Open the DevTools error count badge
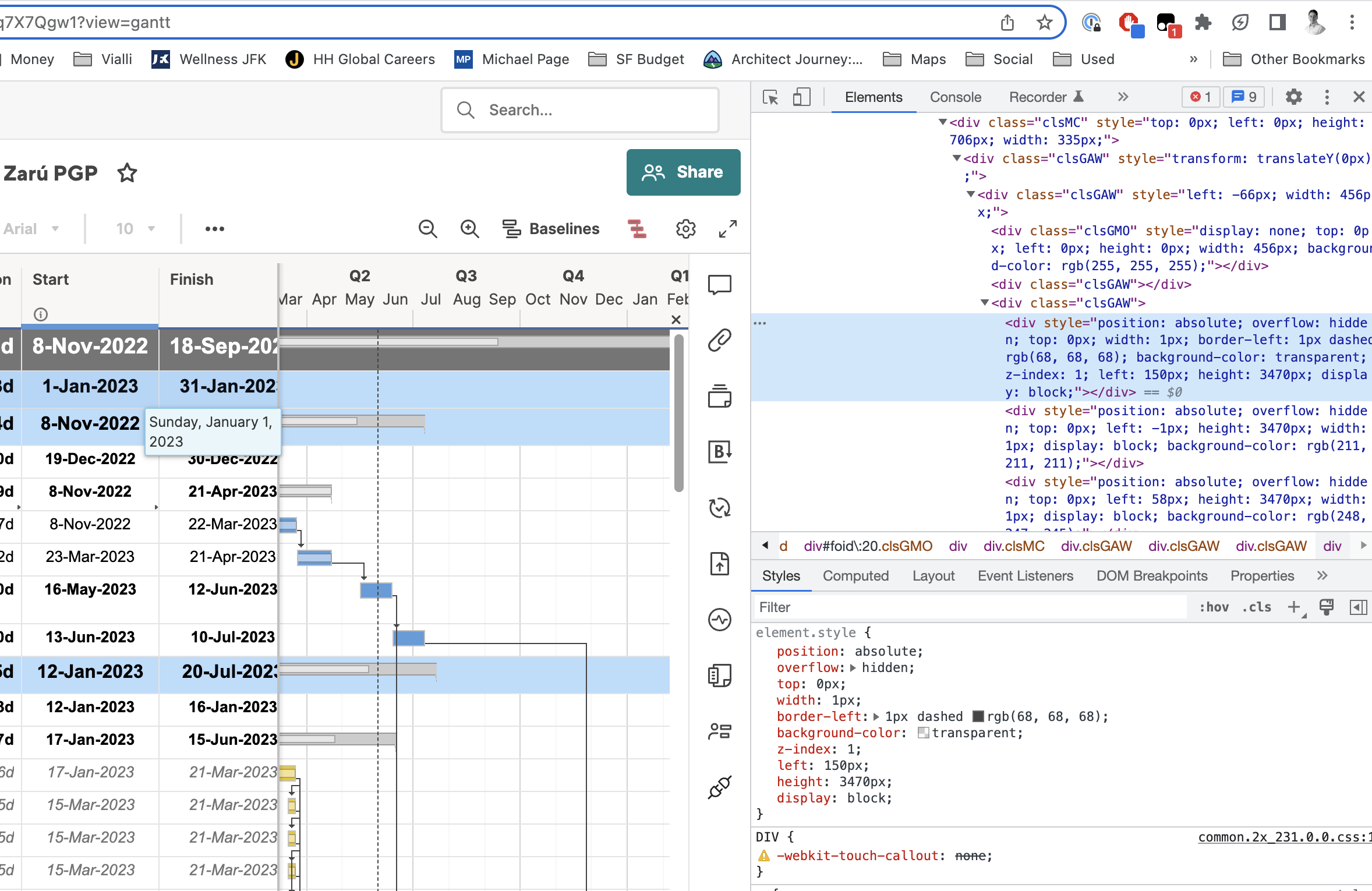This screenshot has height=891, width=1372. (x=1200, y=97)
